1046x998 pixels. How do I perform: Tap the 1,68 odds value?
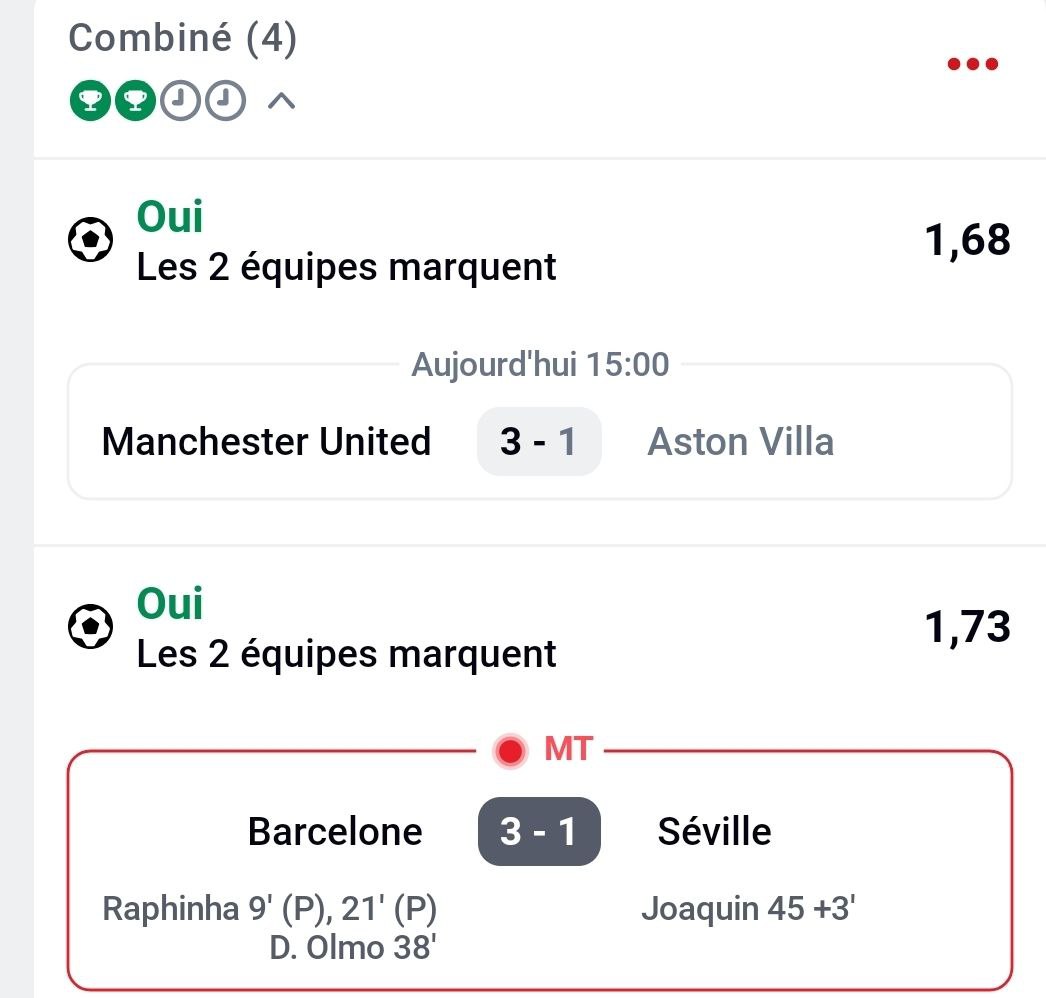click(x=967, y=240)
